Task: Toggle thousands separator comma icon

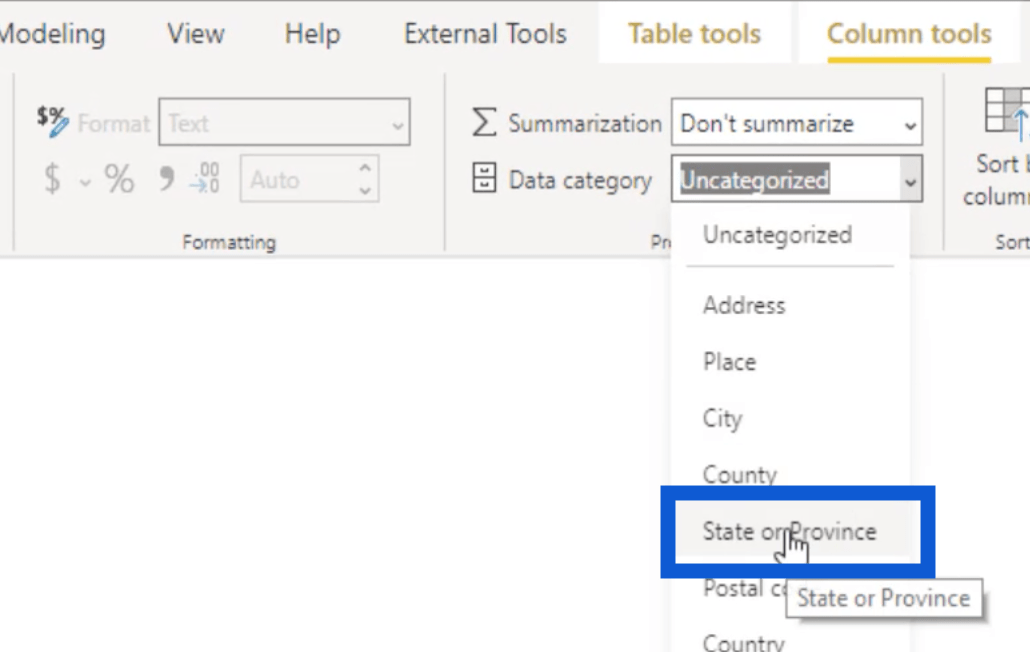Action: 167,178
